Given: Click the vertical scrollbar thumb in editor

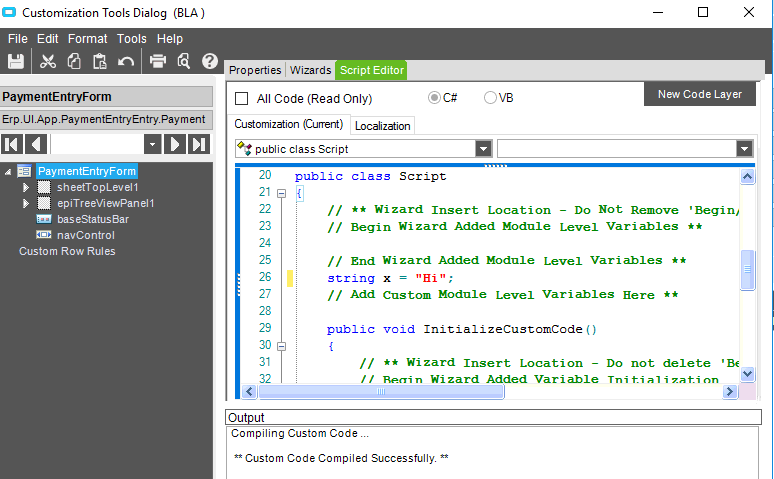Looking at the screenshot, I should pos(747,270).
